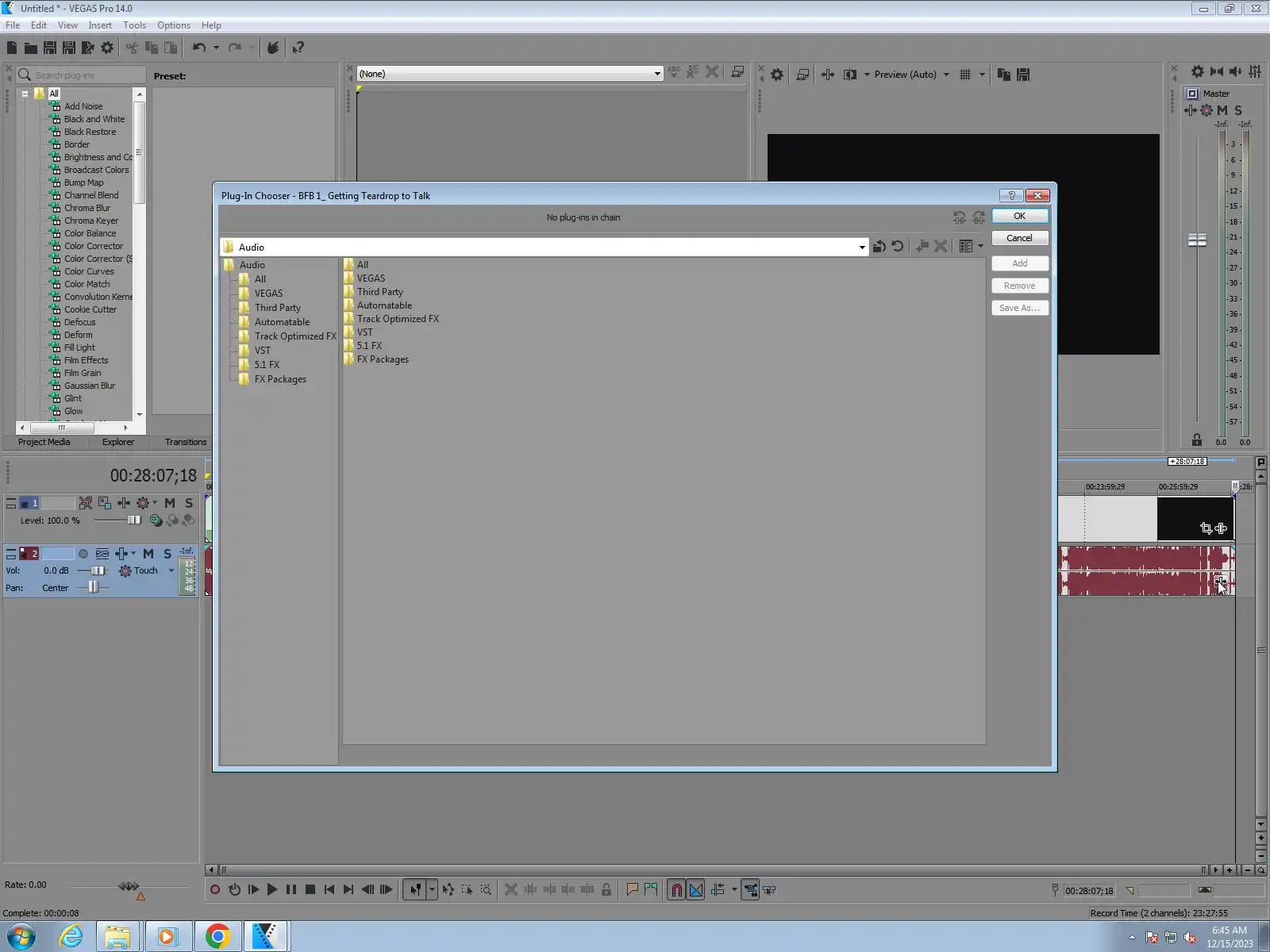Toggle Automatic Crossfades icon
Viewport: 1270px width, 952px height.
pyautogui.click(x=696, y=890)
